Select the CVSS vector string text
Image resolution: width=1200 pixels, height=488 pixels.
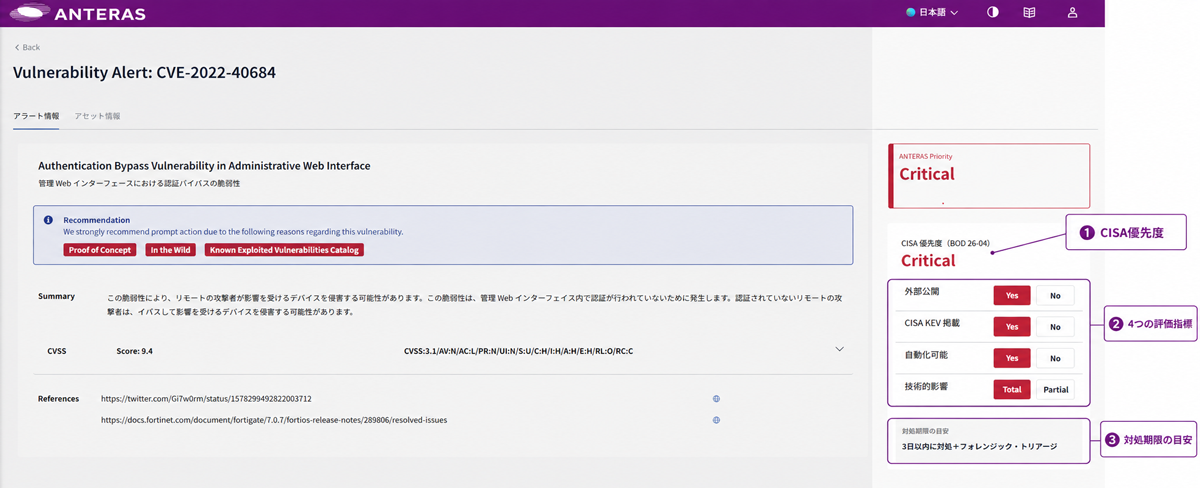click(518, 351)
